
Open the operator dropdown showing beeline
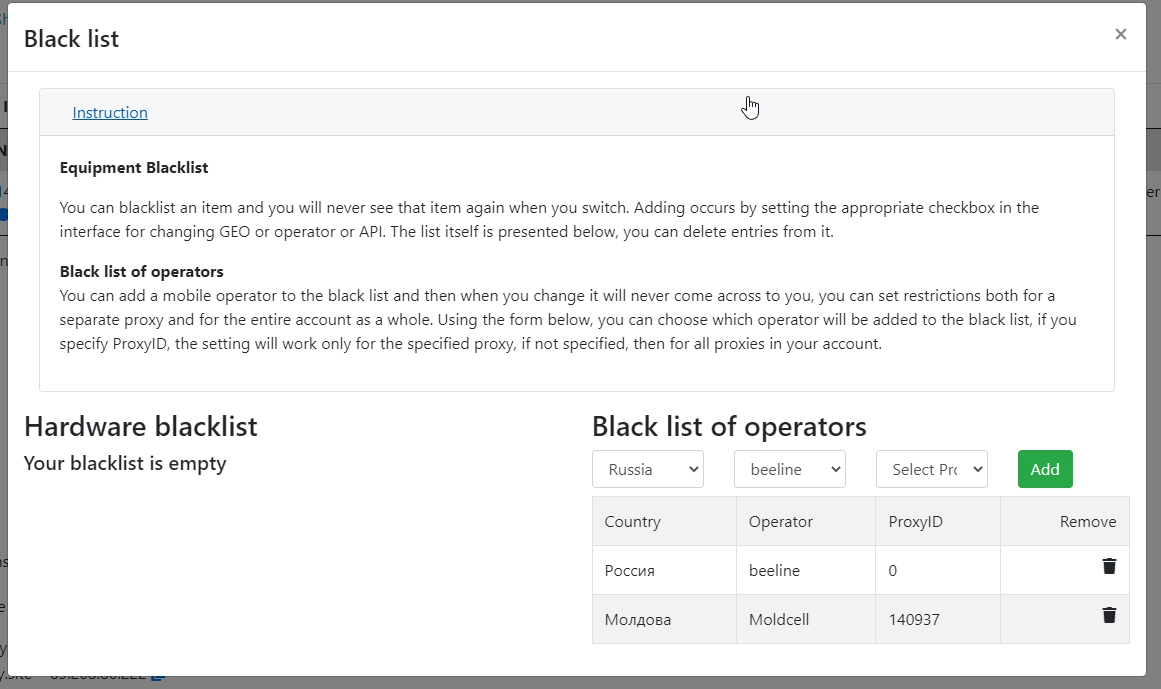(x=790, y=468)
